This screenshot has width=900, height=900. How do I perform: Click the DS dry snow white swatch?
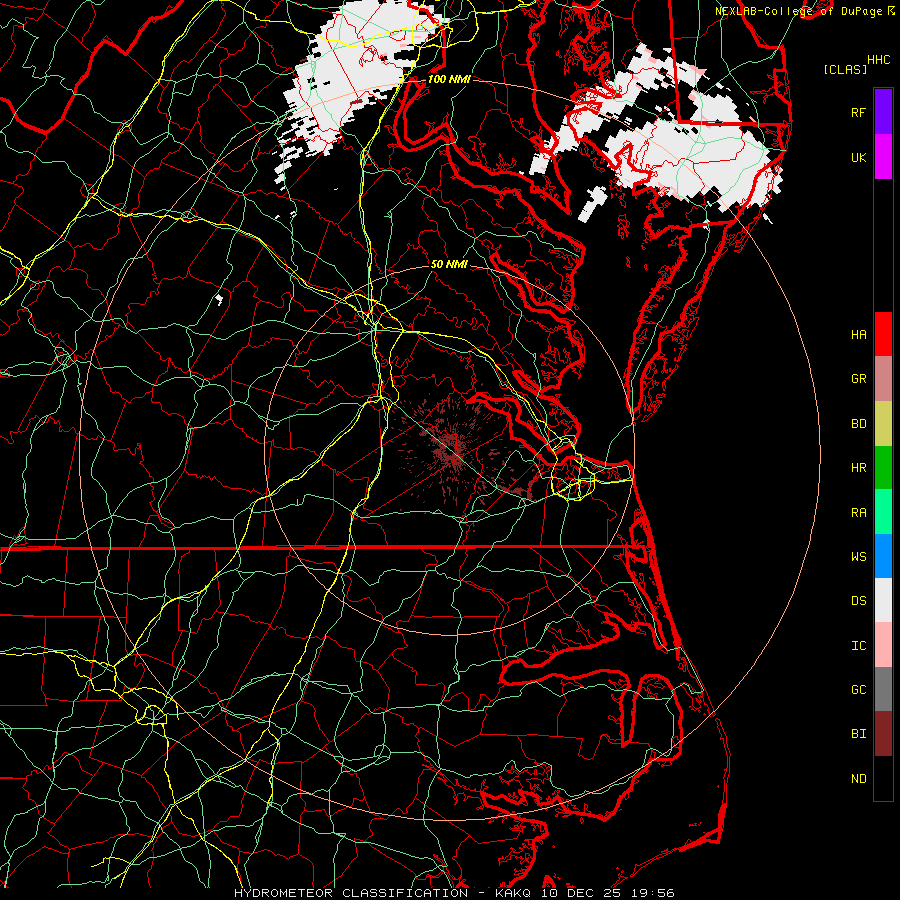tap(883, 600)
